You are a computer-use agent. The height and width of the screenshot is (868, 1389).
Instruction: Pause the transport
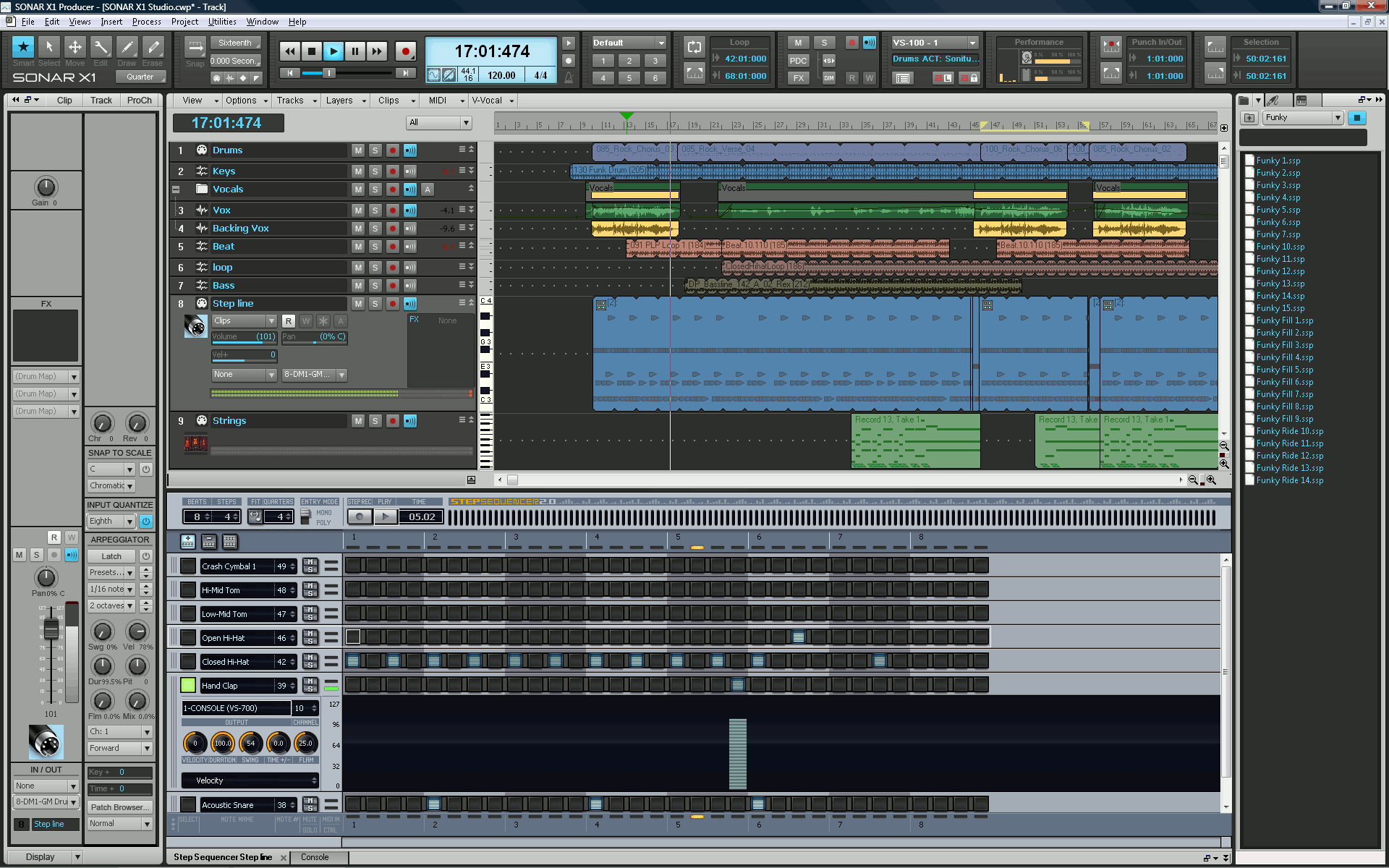tap(355, 51)
